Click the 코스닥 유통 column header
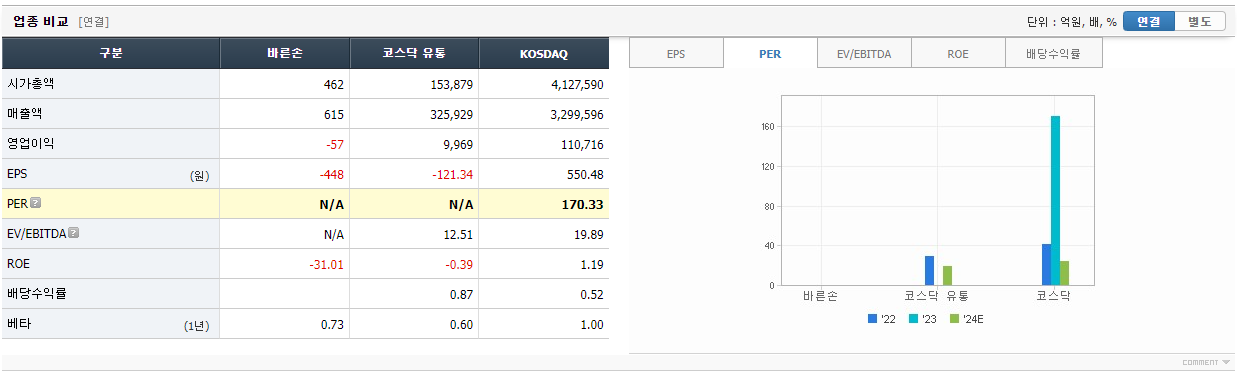Image resolution: width=1237 pixels, height=373 pixels. click(414, 53)
